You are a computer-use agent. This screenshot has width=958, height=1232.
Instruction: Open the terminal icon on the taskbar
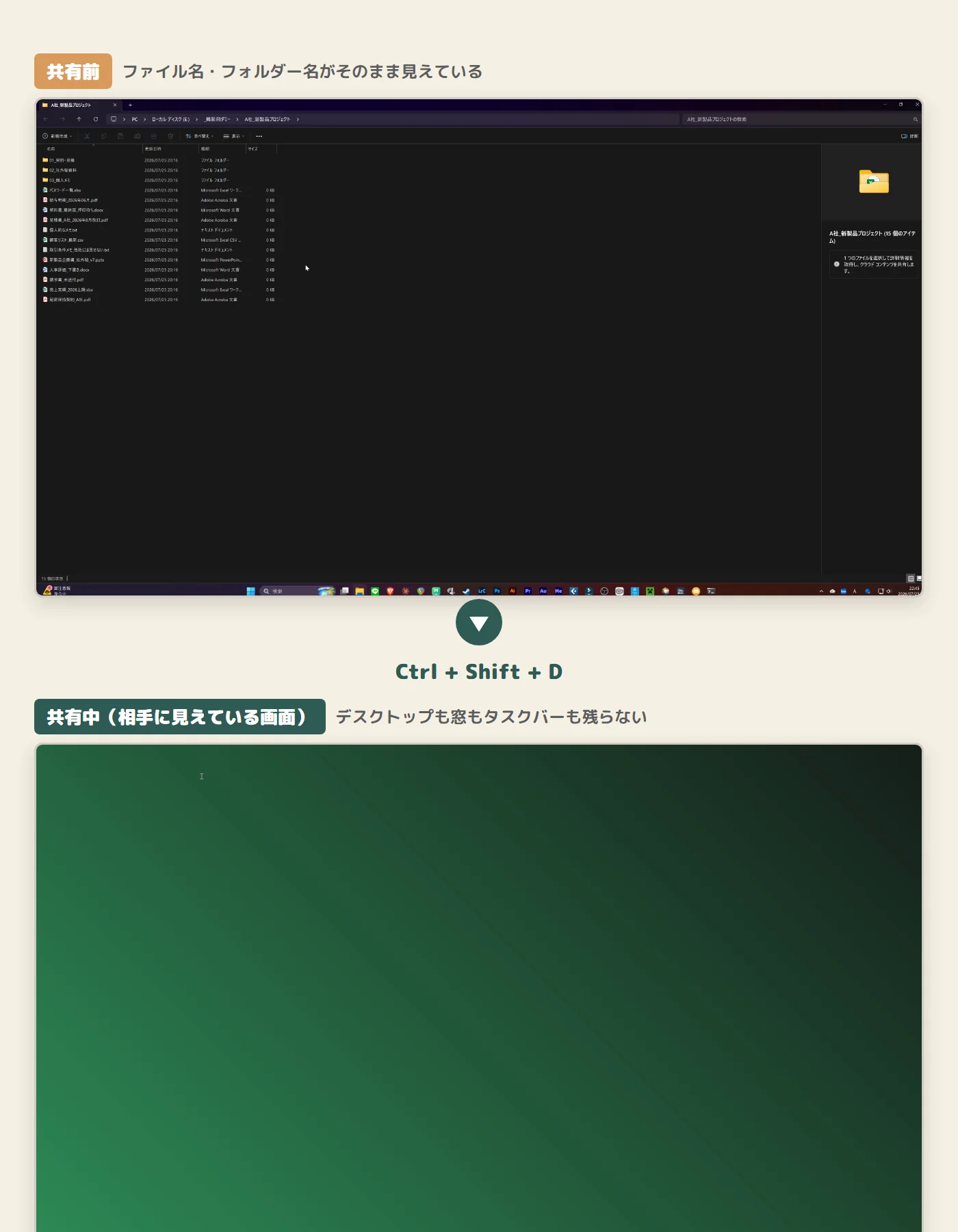pos(711,591)
